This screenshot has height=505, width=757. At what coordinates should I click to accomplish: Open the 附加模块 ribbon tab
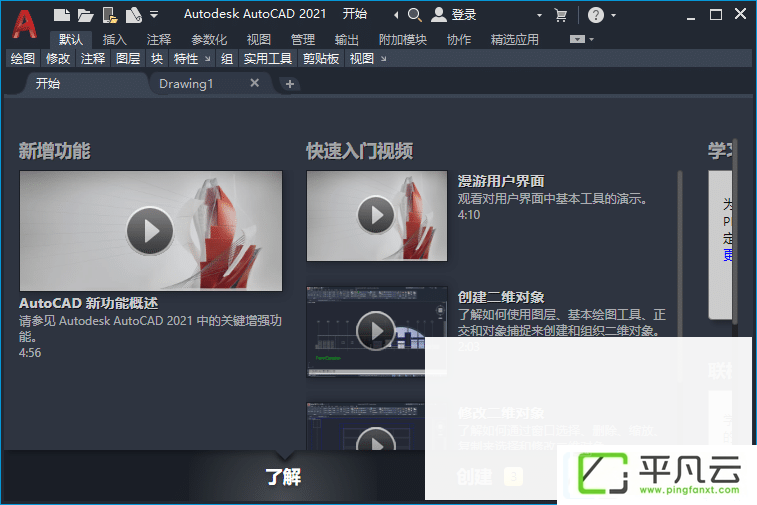tap(403, 40)
